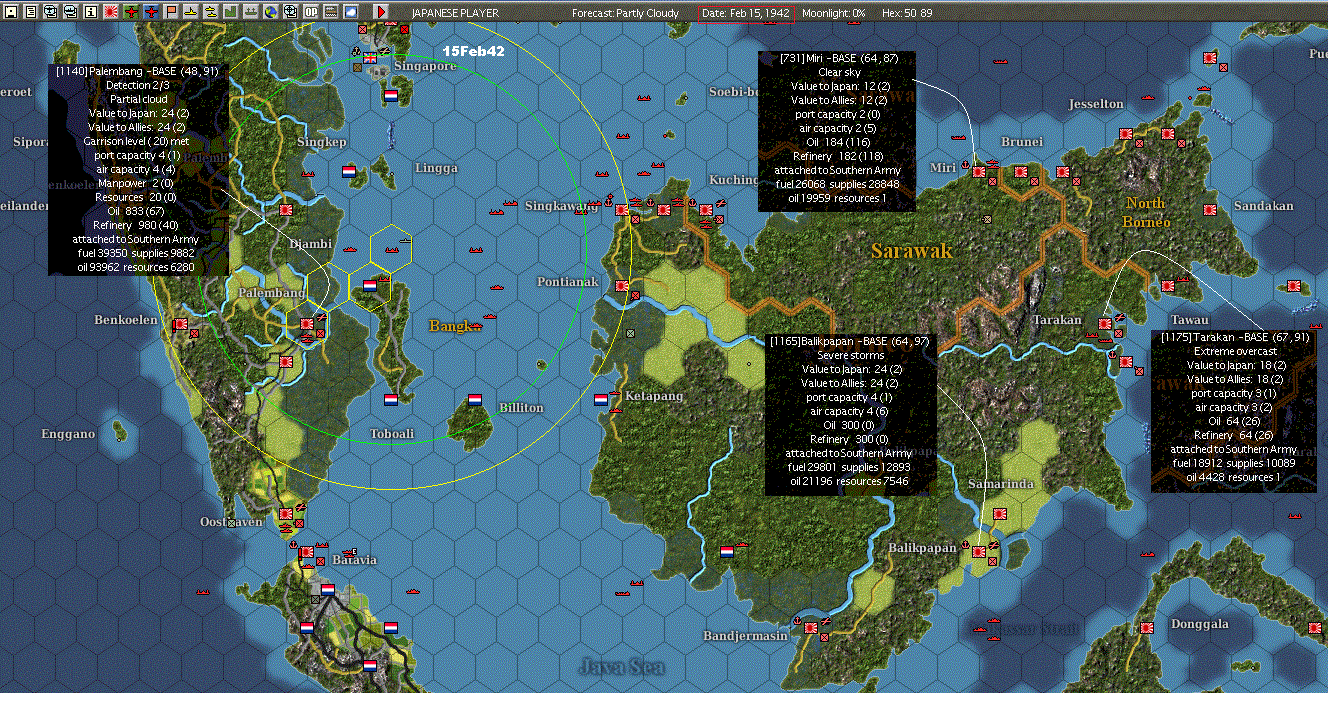Image resolution: width=1333 pixels, height=701 pixels.
Task: Select the British flag base at Singapore
Action: 371,58
